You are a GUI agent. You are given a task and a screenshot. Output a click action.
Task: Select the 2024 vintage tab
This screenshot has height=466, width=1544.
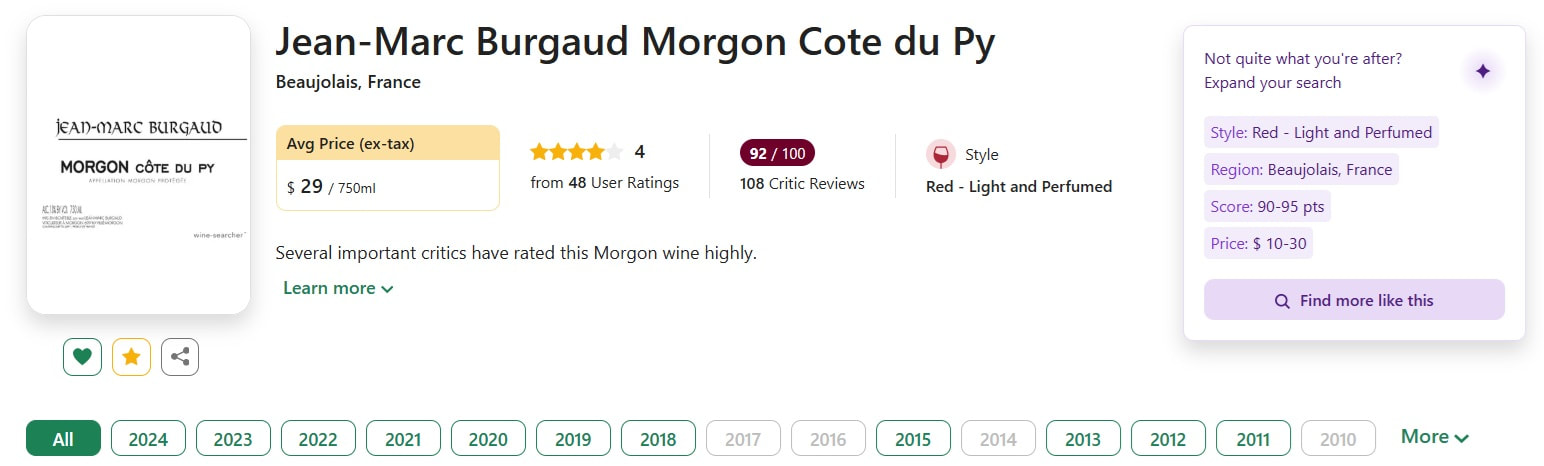[148, 439]
